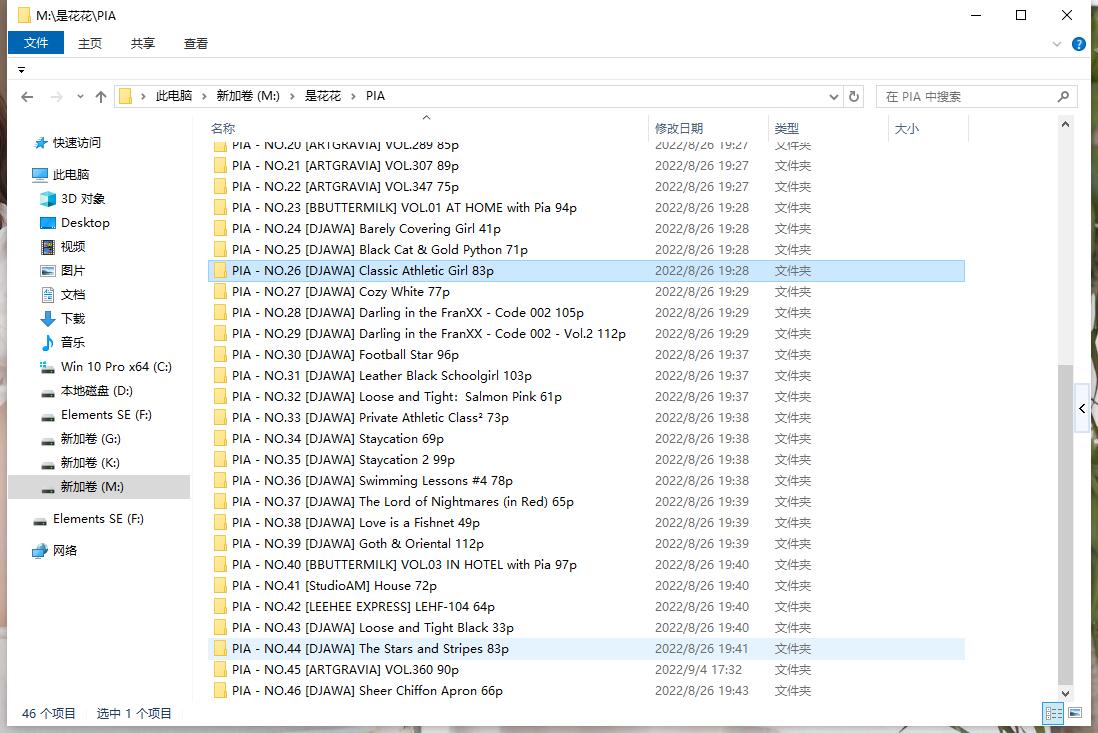1098x733 pixels.
Task: Open the Help question mark icon
Action: pyautogui.click(x=1078, y=44)
